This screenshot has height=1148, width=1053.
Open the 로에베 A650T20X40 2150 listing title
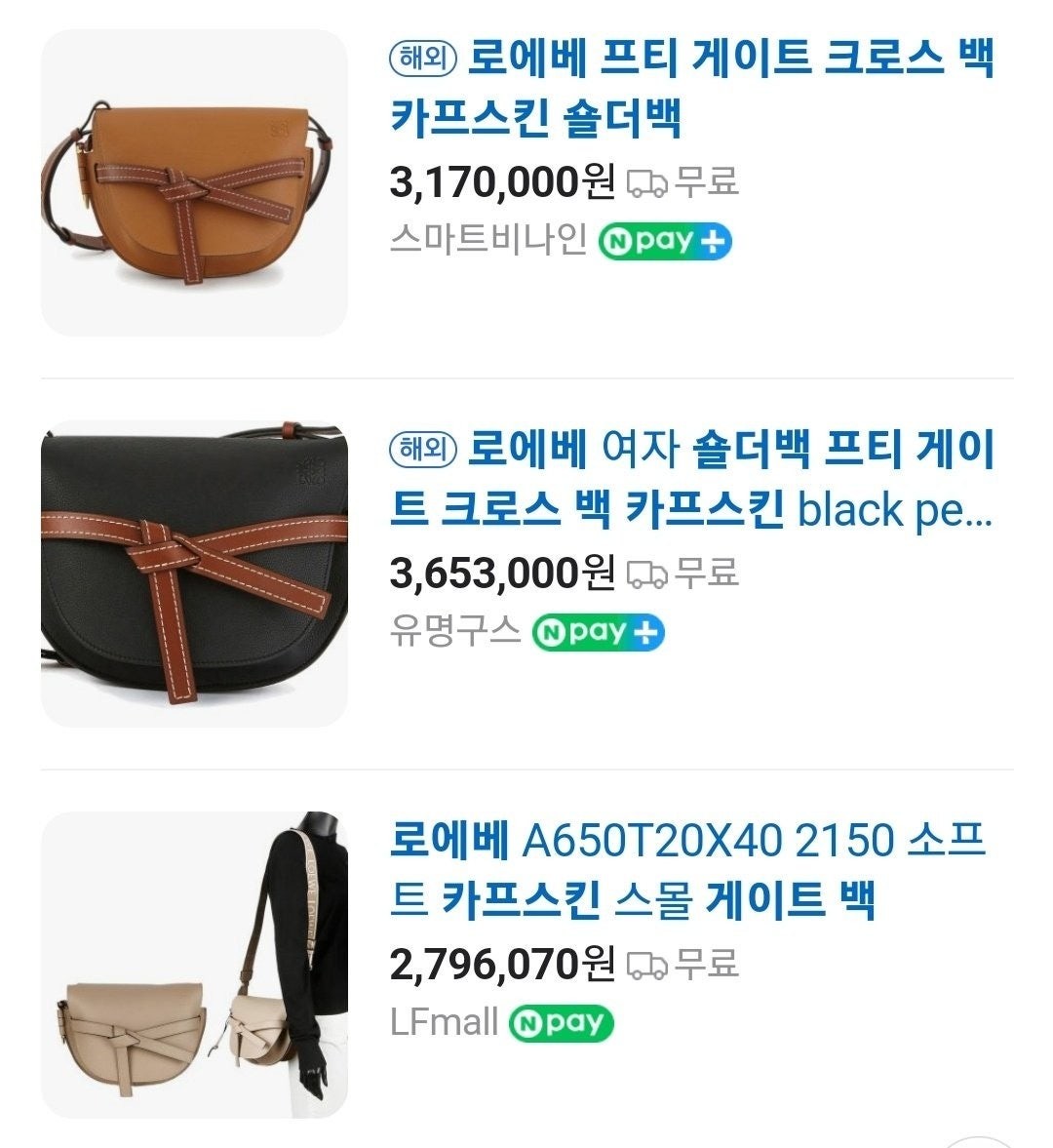point(687,870)
